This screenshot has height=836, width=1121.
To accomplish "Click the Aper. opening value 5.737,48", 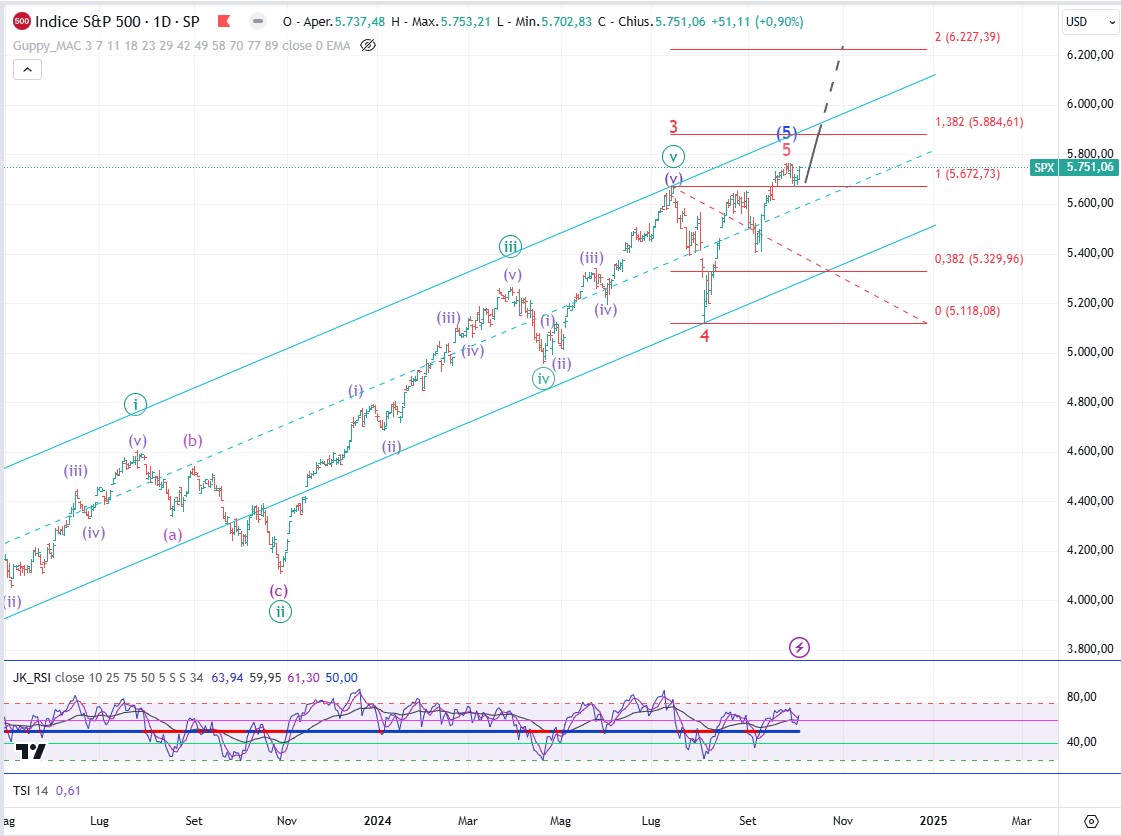I will coord(360,21).
